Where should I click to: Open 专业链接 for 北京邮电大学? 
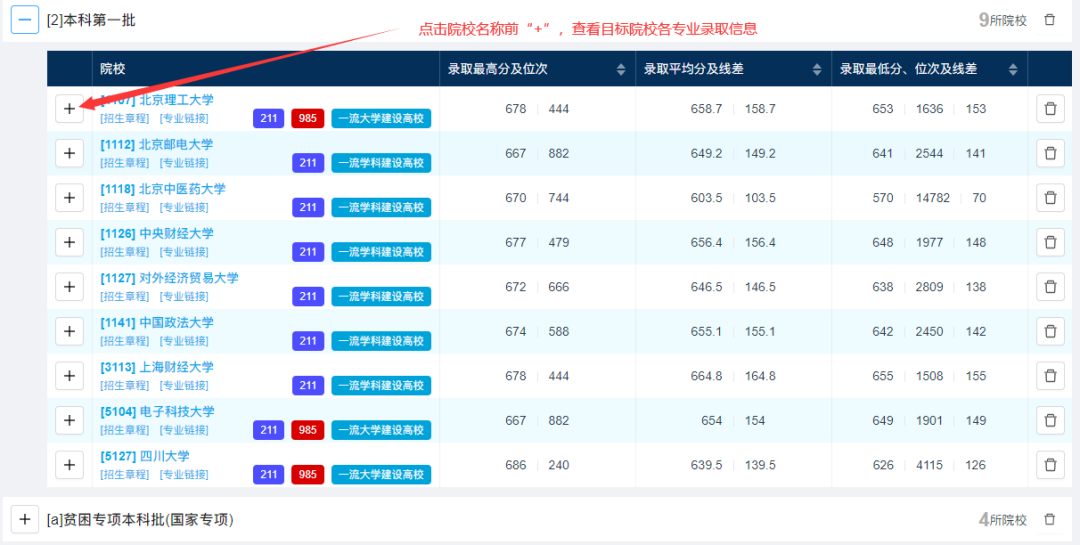pos(184,163)
